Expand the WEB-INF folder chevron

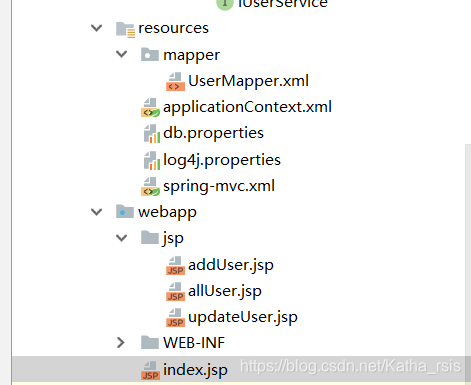pyautogui.click(x=121, y=343)
